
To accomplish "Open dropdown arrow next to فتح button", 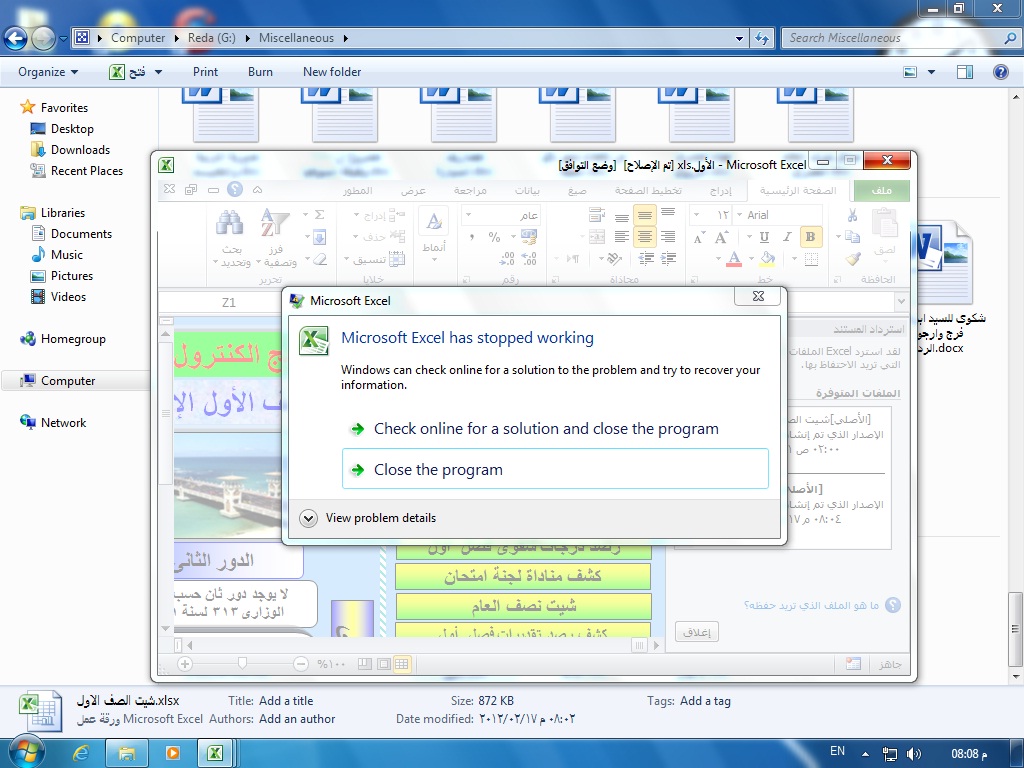I will [158, 72].
